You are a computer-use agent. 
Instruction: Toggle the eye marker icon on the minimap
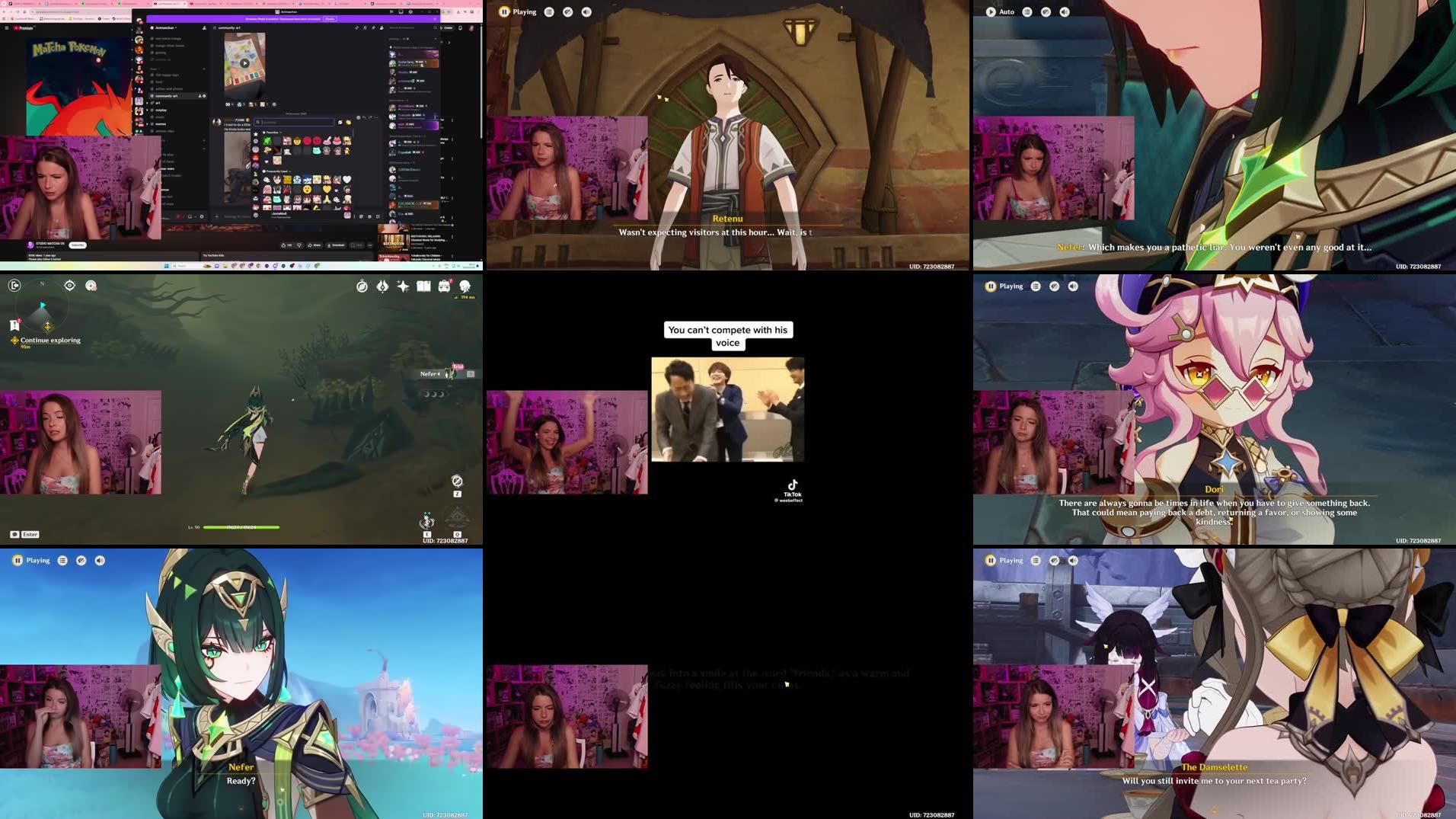coord(69,285)
